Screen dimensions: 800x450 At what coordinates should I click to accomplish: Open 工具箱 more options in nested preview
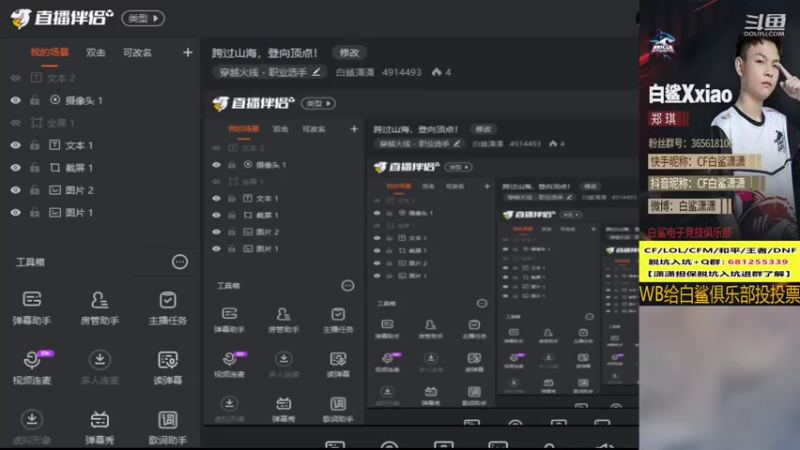coord(347,286)
